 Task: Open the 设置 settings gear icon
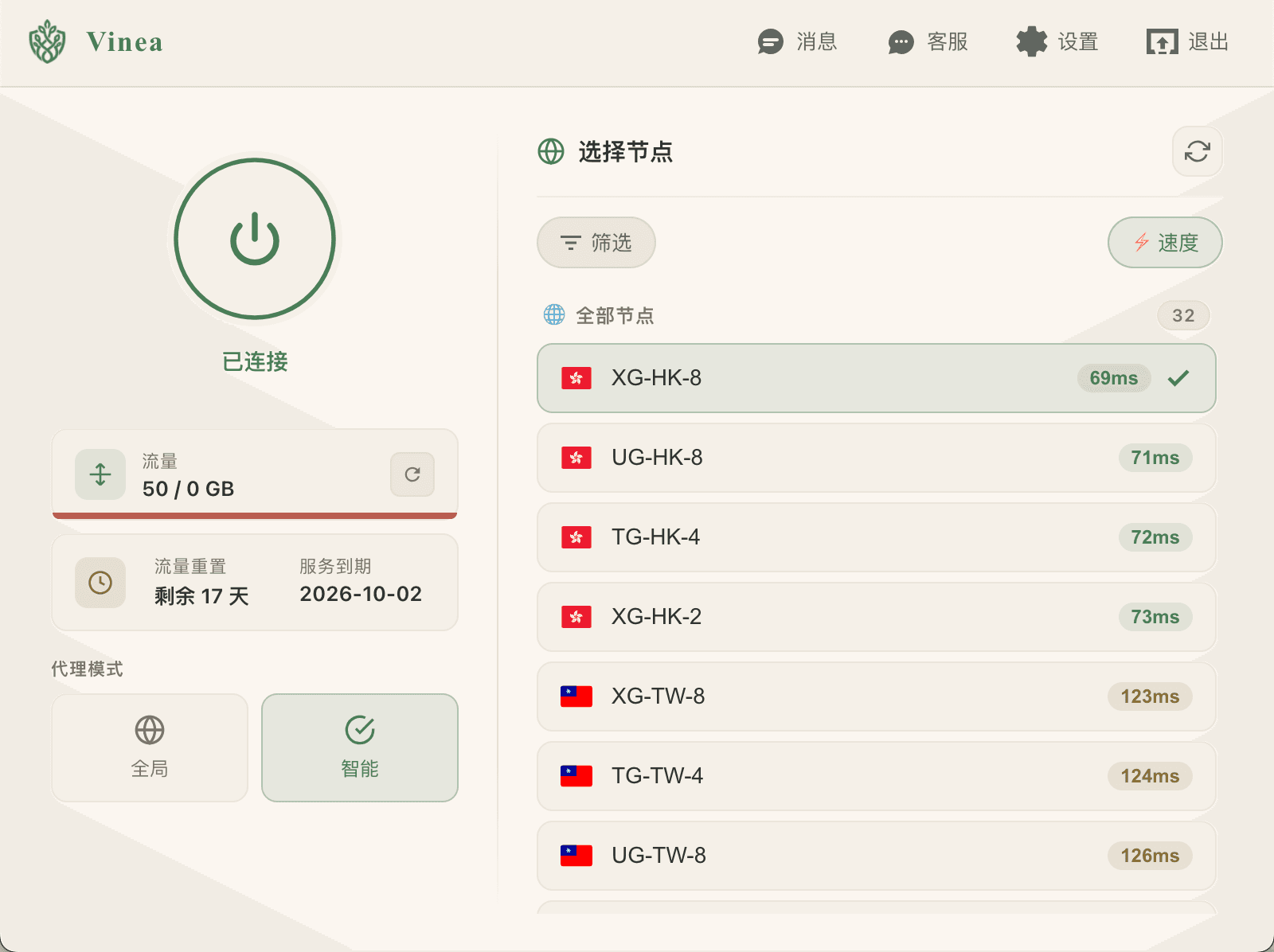click(1031, 41)
